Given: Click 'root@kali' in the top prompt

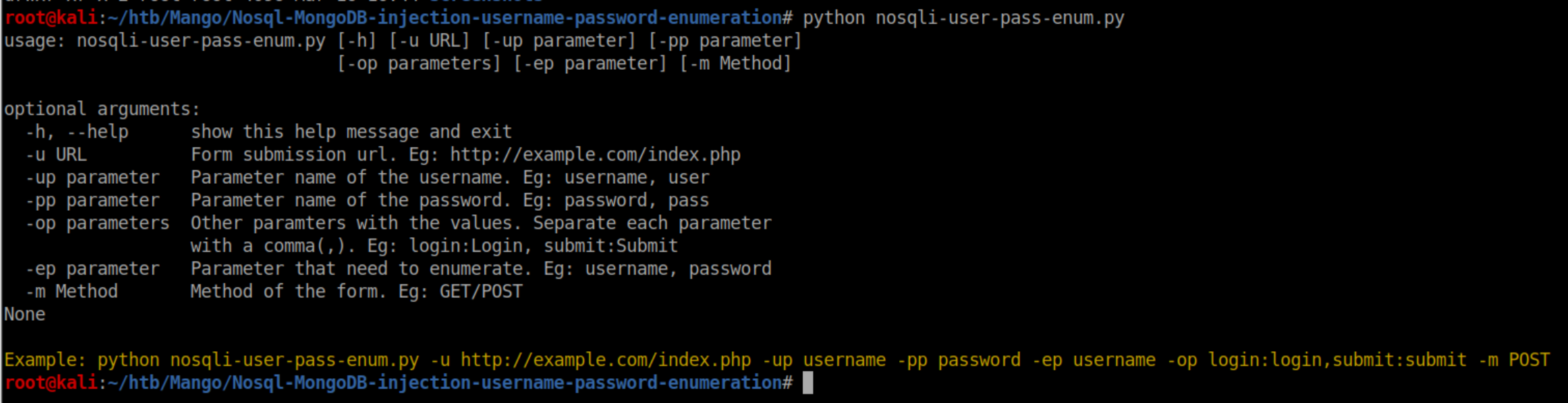Looking at the screenshot, I should [x=50, y=18].
